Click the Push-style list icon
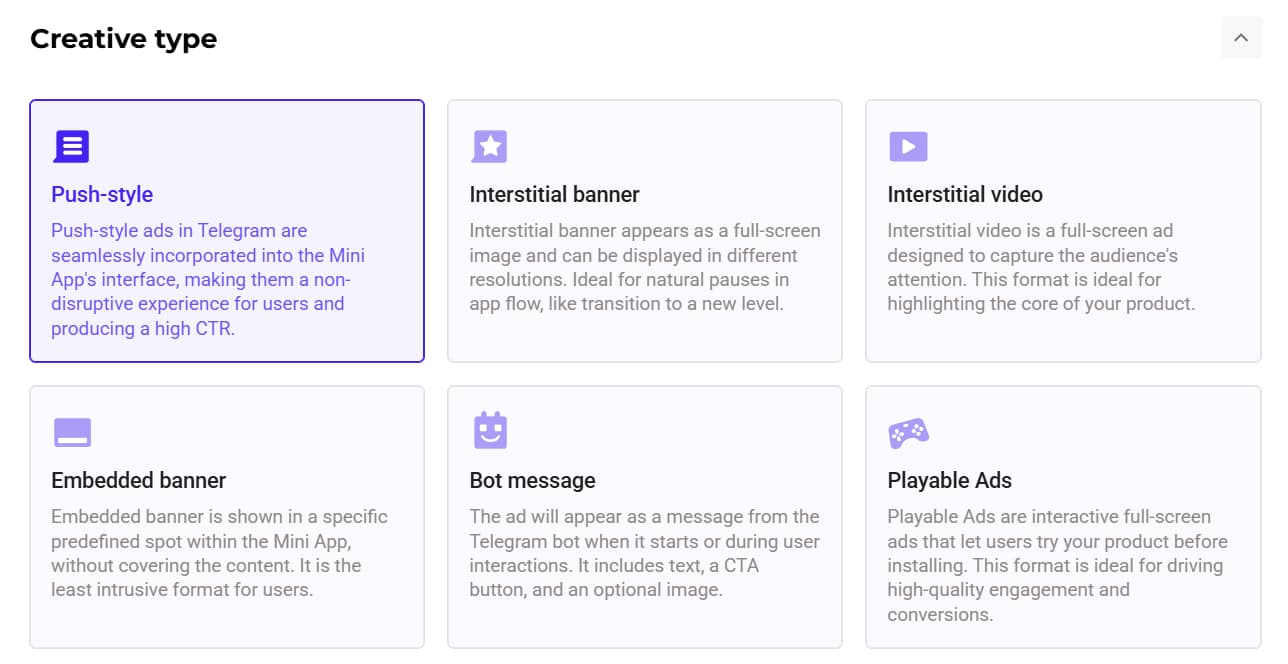This screenshot has width=1288, height=664. [71, 147]
